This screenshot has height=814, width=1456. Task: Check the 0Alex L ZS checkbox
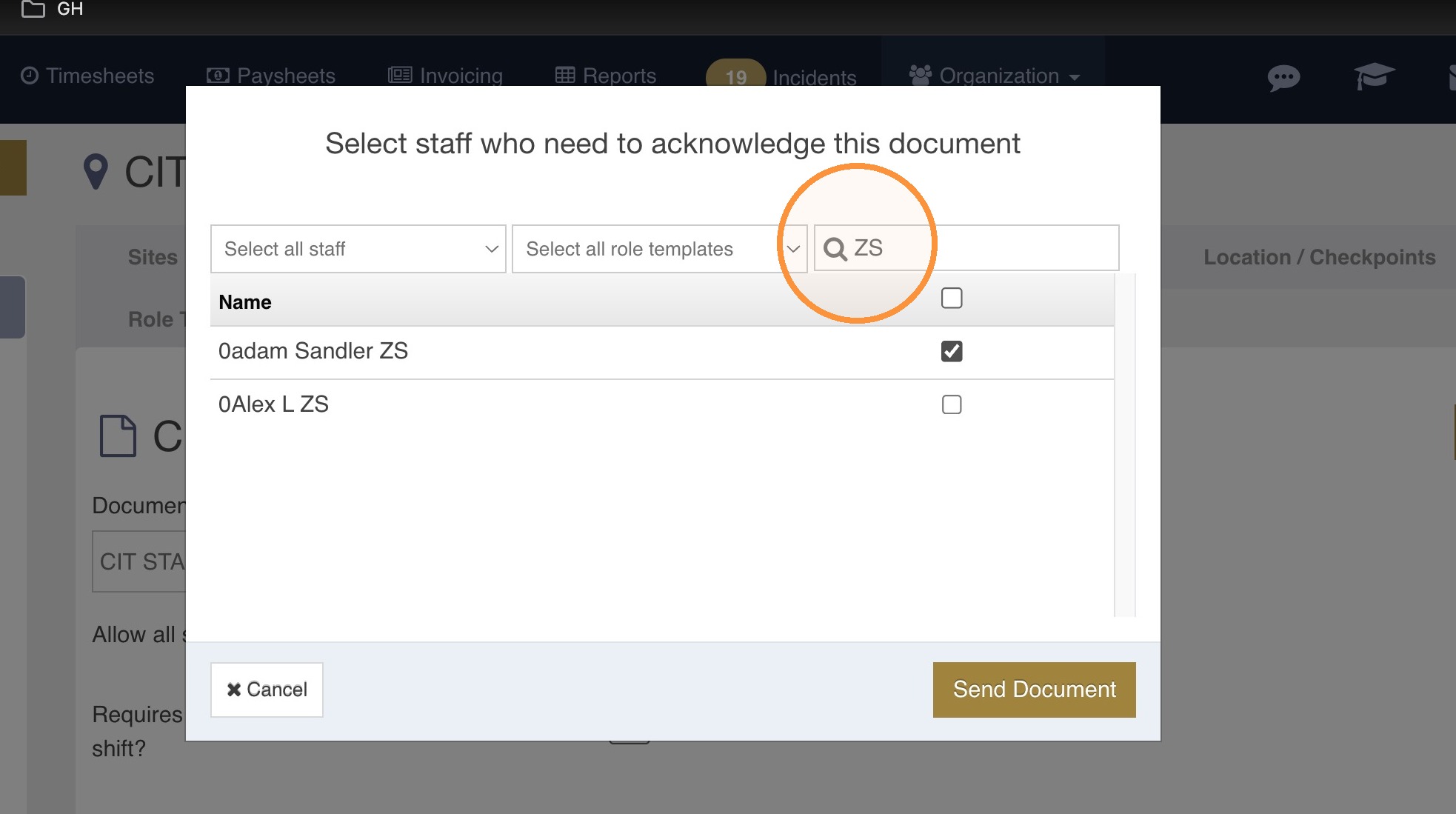pos(952,404)
